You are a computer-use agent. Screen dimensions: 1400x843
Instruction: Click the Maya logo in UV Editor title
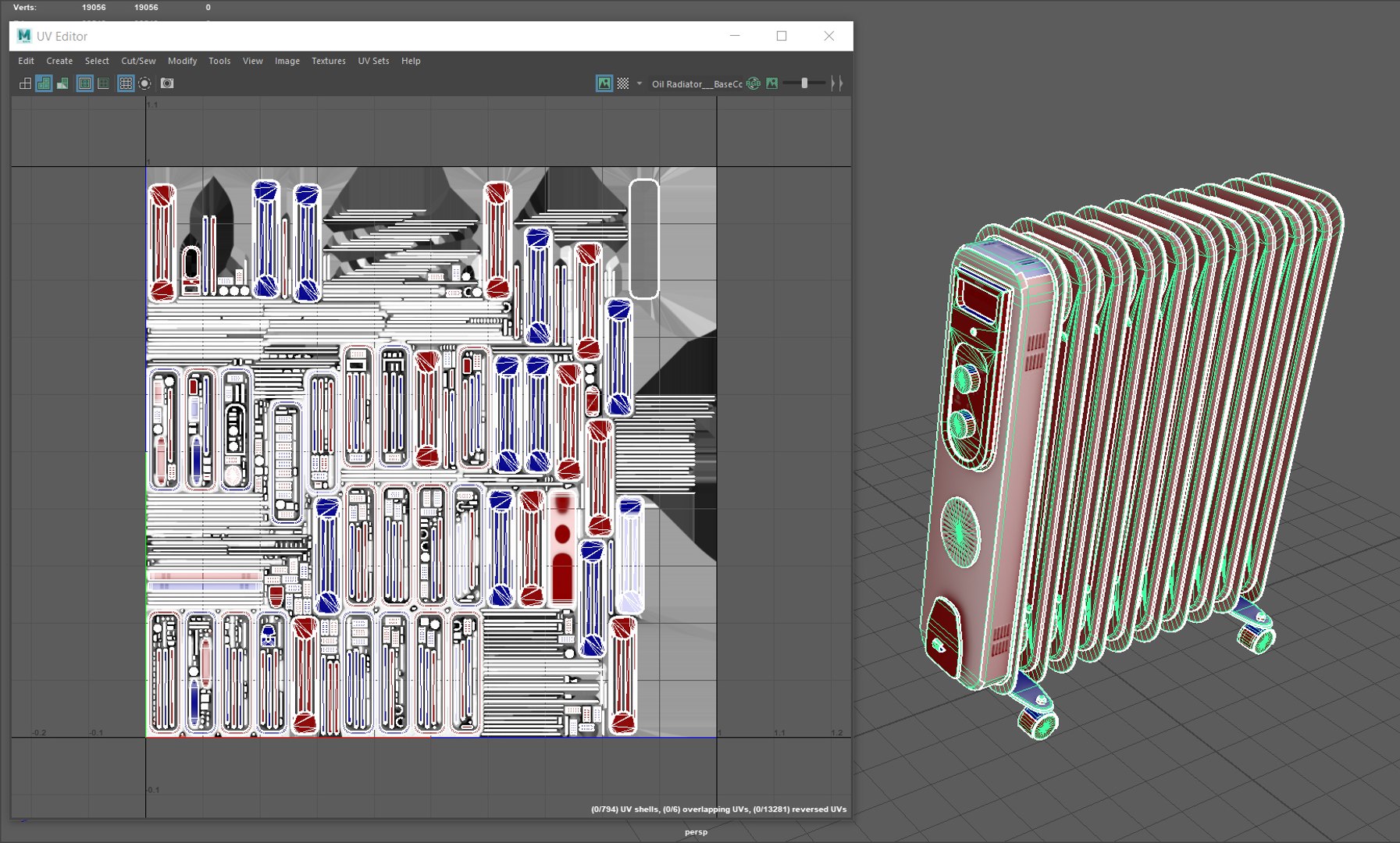click(x=24, y=36)
